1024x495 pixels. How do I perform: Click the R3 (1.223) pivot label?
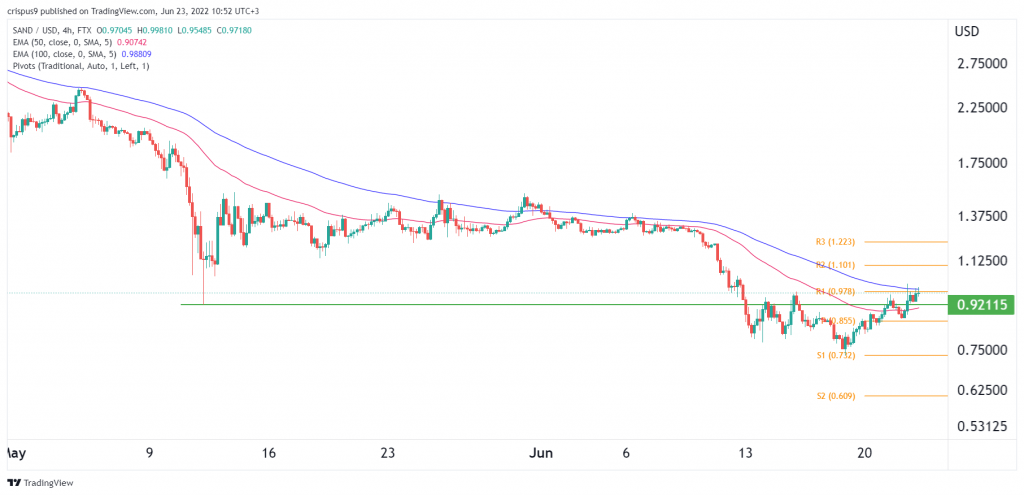coord(835,242)
